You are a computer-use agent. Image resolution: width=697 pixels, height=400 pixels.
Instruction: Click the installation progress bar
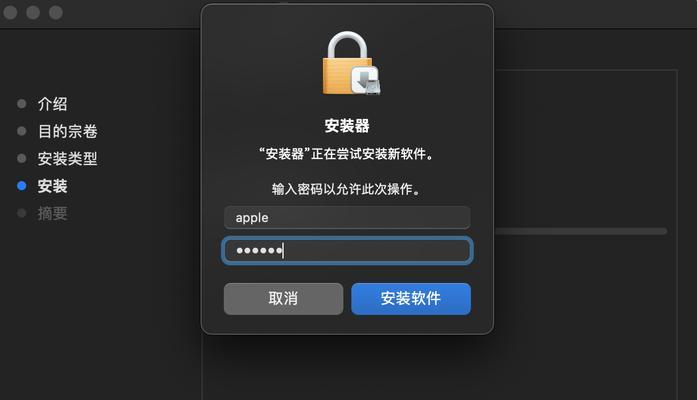[x=581, y=231]
